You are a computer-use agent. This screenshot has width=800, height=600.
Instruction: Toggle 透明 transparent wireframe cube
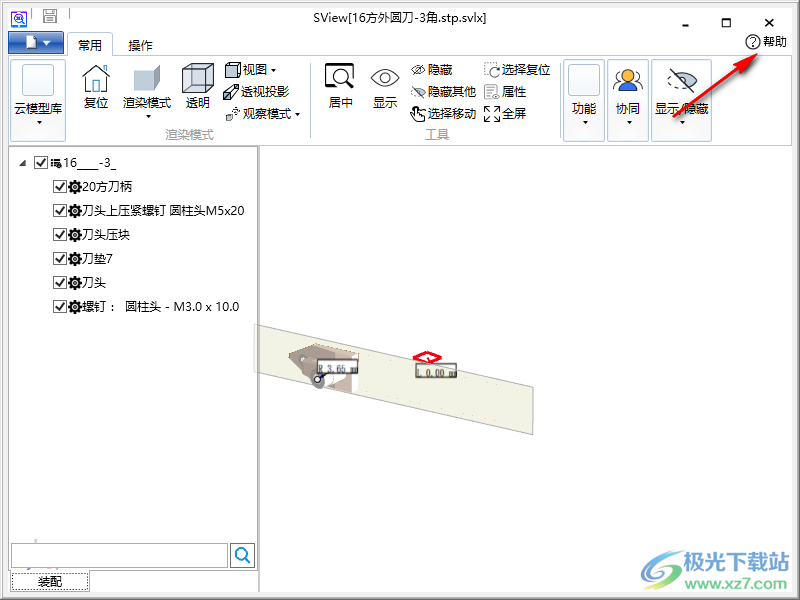click(197, 79)
